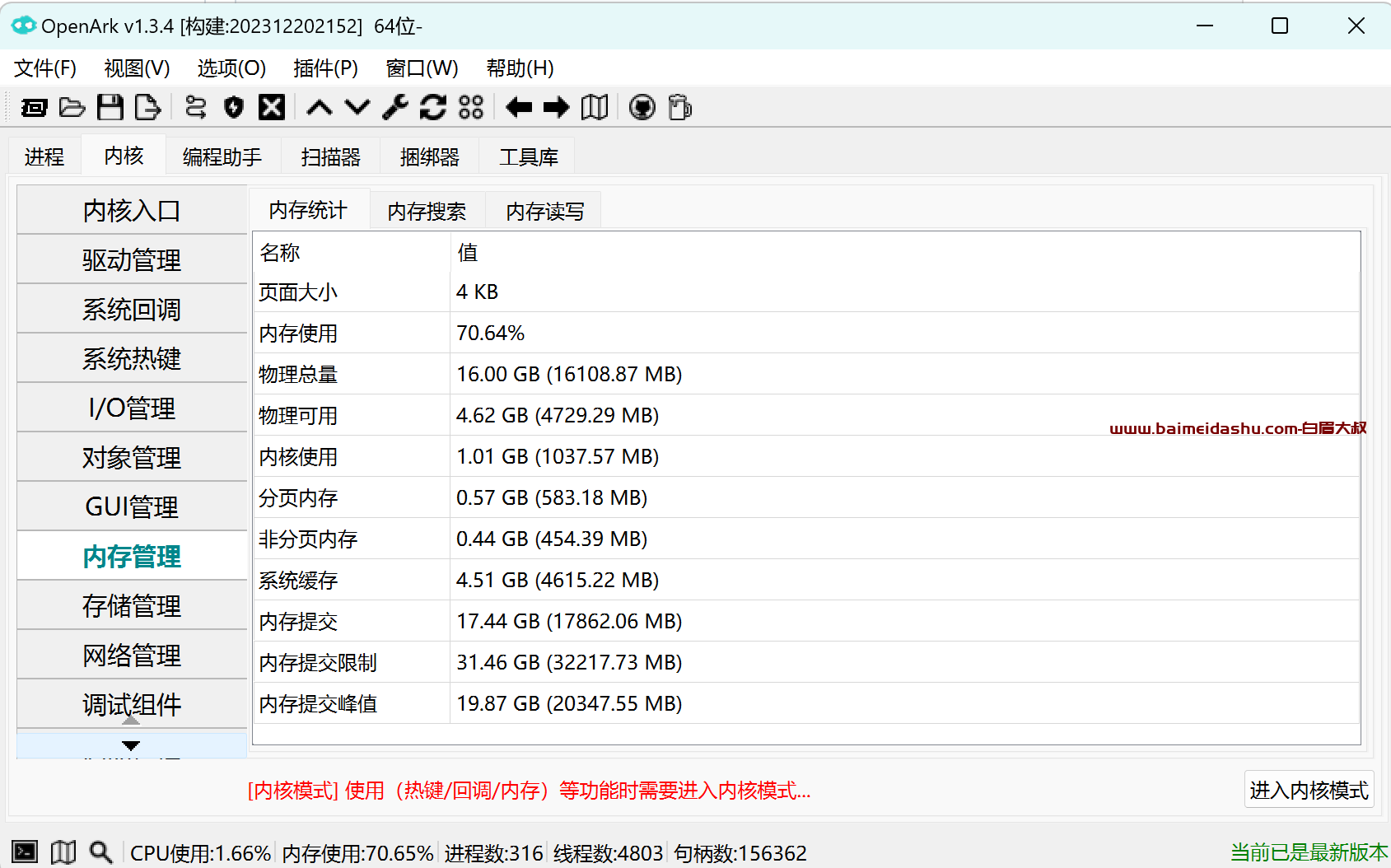The height and width of the screenshot is (868, 1391).
Task: Open the 视图(V) menu
Action: coord(137,68)
